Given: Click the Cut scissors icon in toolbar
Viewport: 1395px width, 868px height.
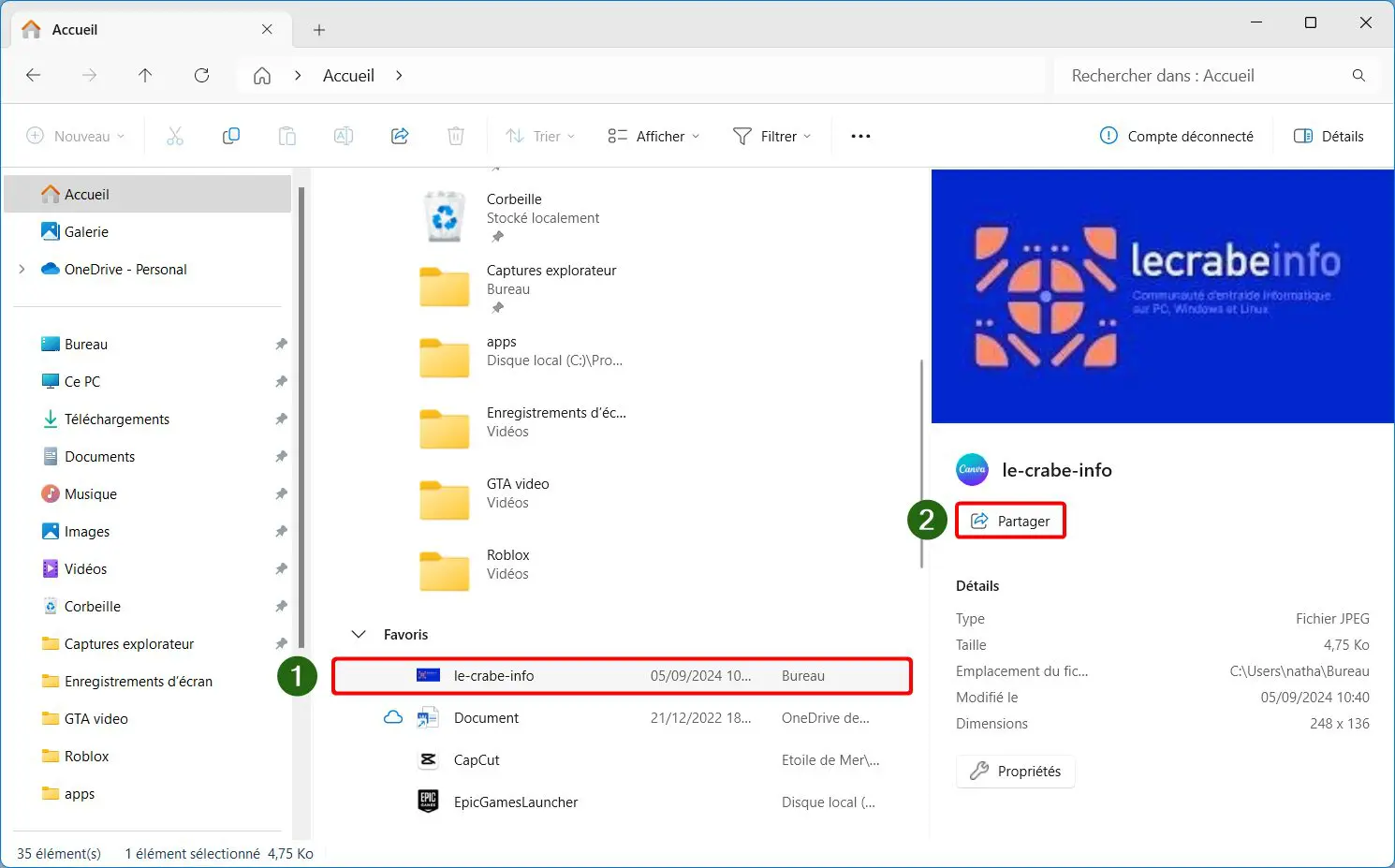Looking at the screenshot, I should pyautogui.click(x=175, y=137).
